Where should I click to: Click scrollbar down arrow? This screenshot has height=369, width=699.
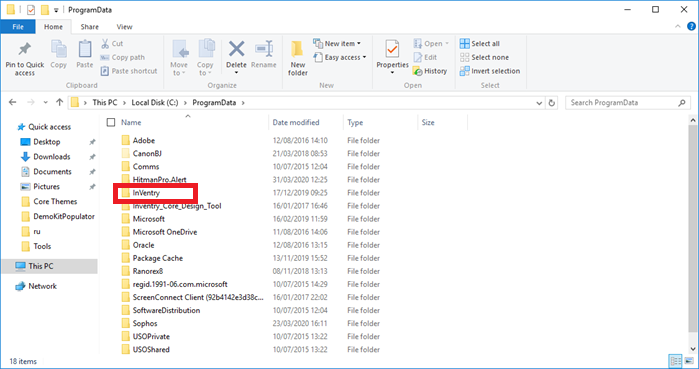[x=692, y=349]
